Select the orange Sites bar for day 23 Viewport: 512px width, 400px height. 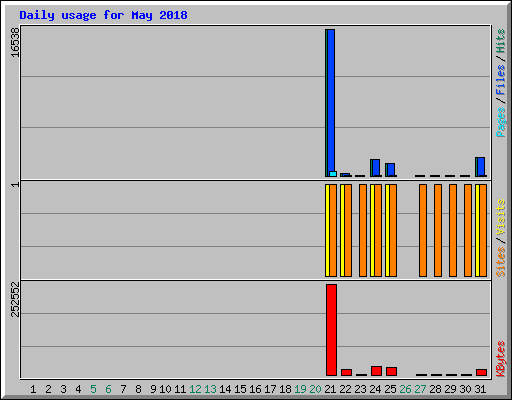pyautogui.click(x=363, y=230)
